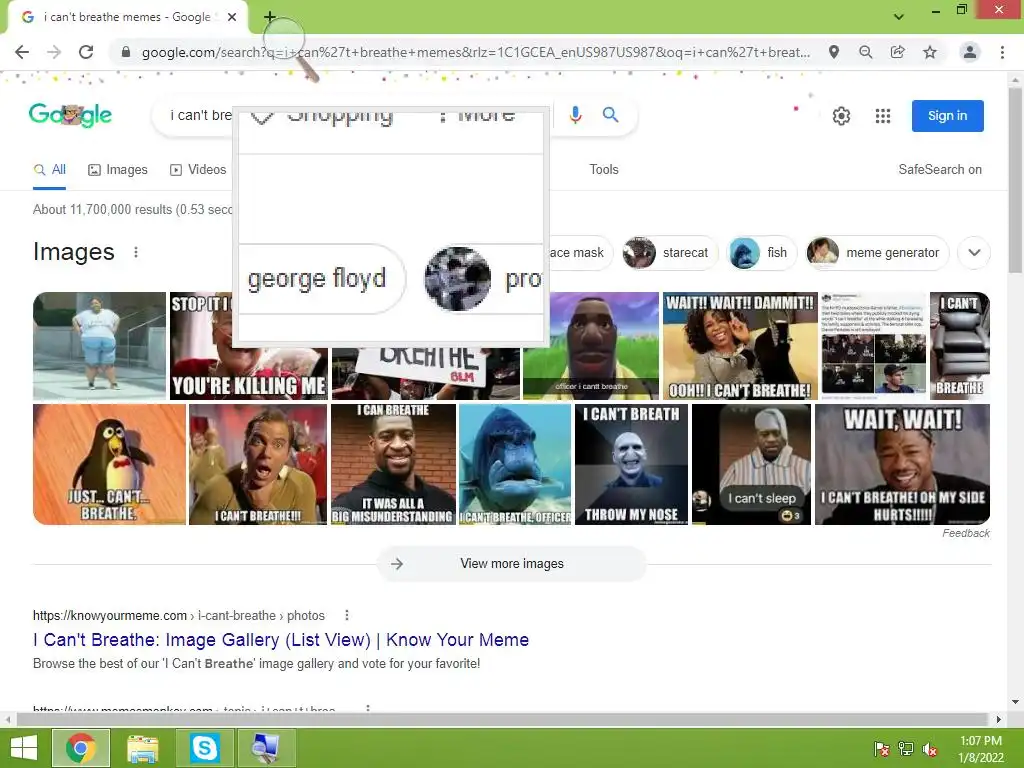Screen dimensions: 1024x768
Task: Open the taskbar clock showing 1:07 PM
Action: [980, 749]
